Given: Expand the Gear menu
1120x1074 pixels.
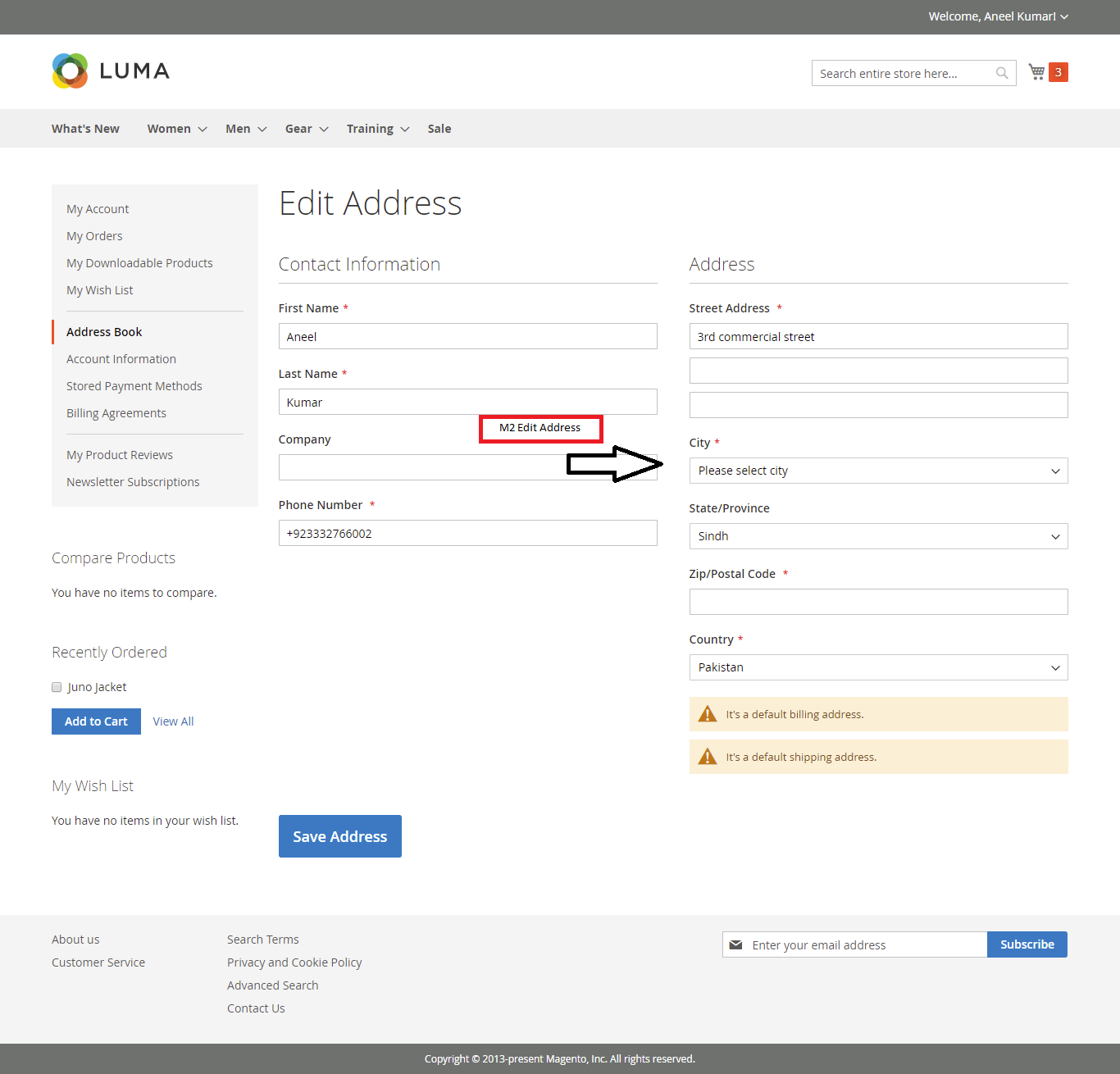Looking at the screenshot, I should [307, 129].
